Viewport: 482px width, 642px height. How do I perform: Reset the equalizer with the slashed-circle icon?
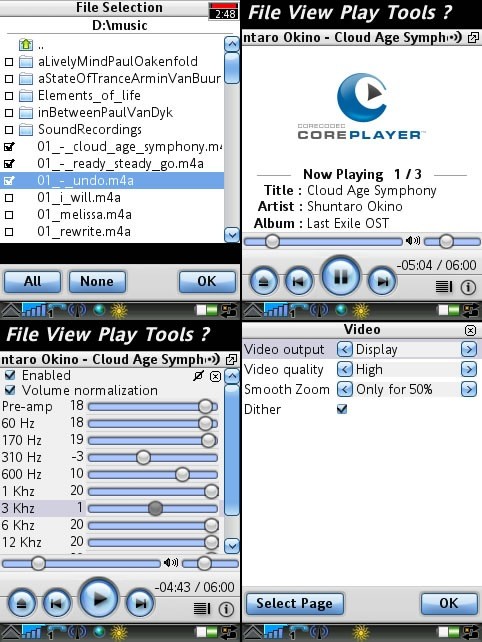point(199,375)
